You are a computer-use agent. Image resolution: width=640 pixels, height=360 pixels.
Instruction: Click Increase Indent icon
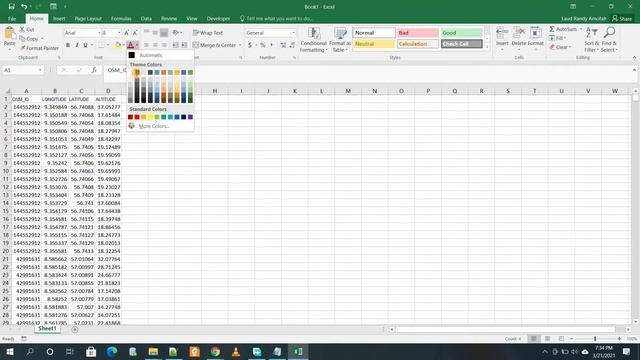pyautogui.click(x=184, y=45)
